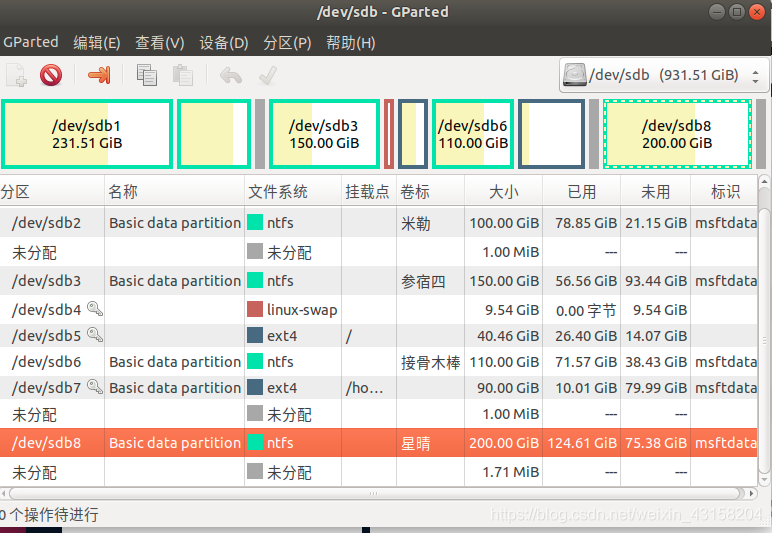
Task: Open the 设备(D) menu
Action: (x=224, y=43)
